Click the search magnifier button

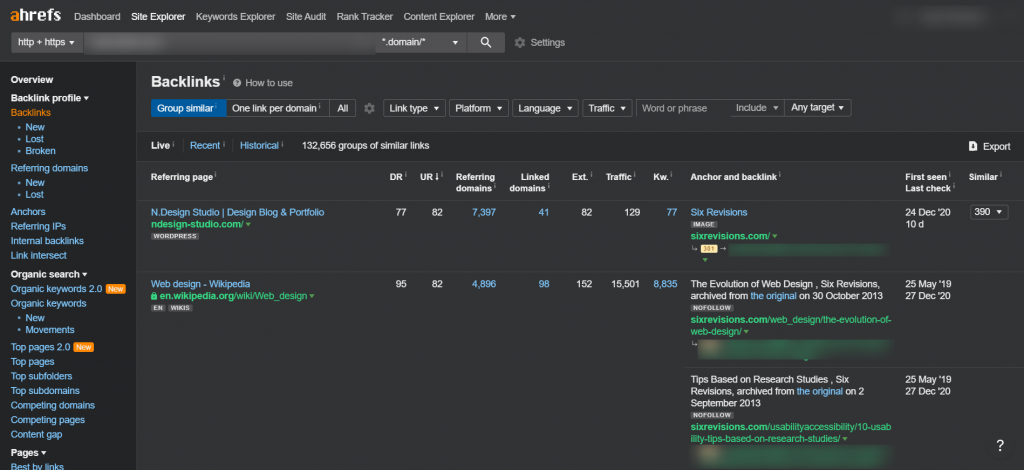486,42
